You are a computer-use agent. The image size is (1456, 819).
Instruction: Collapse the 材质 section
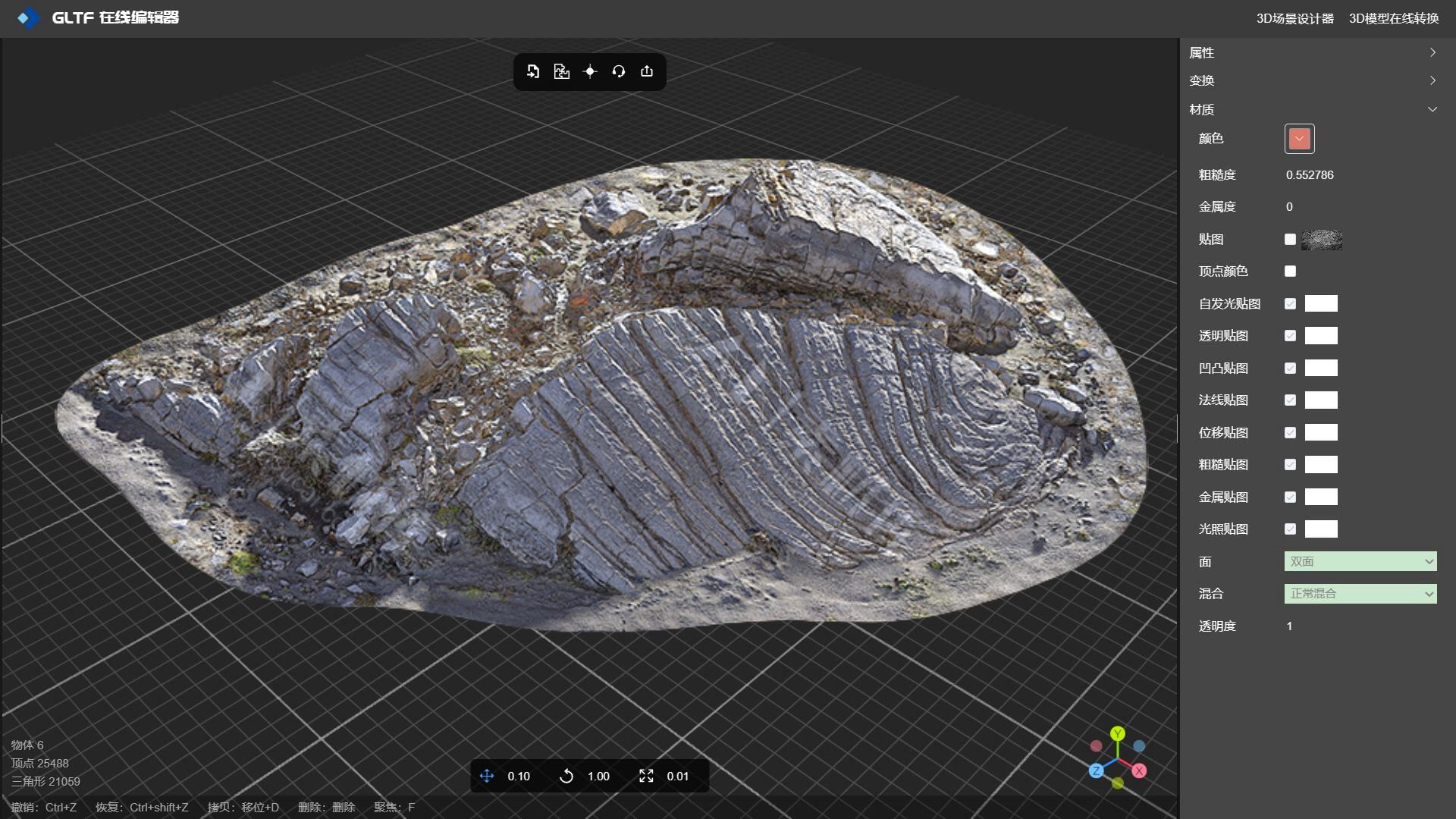(x=1432, y=109)
